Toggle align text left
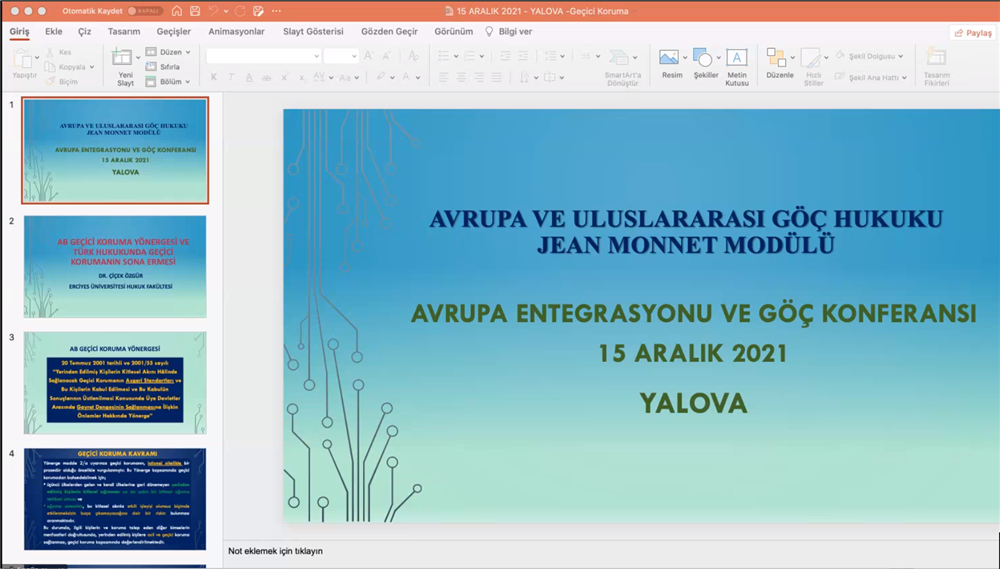 pyautogui.click(x=444, y=77)
